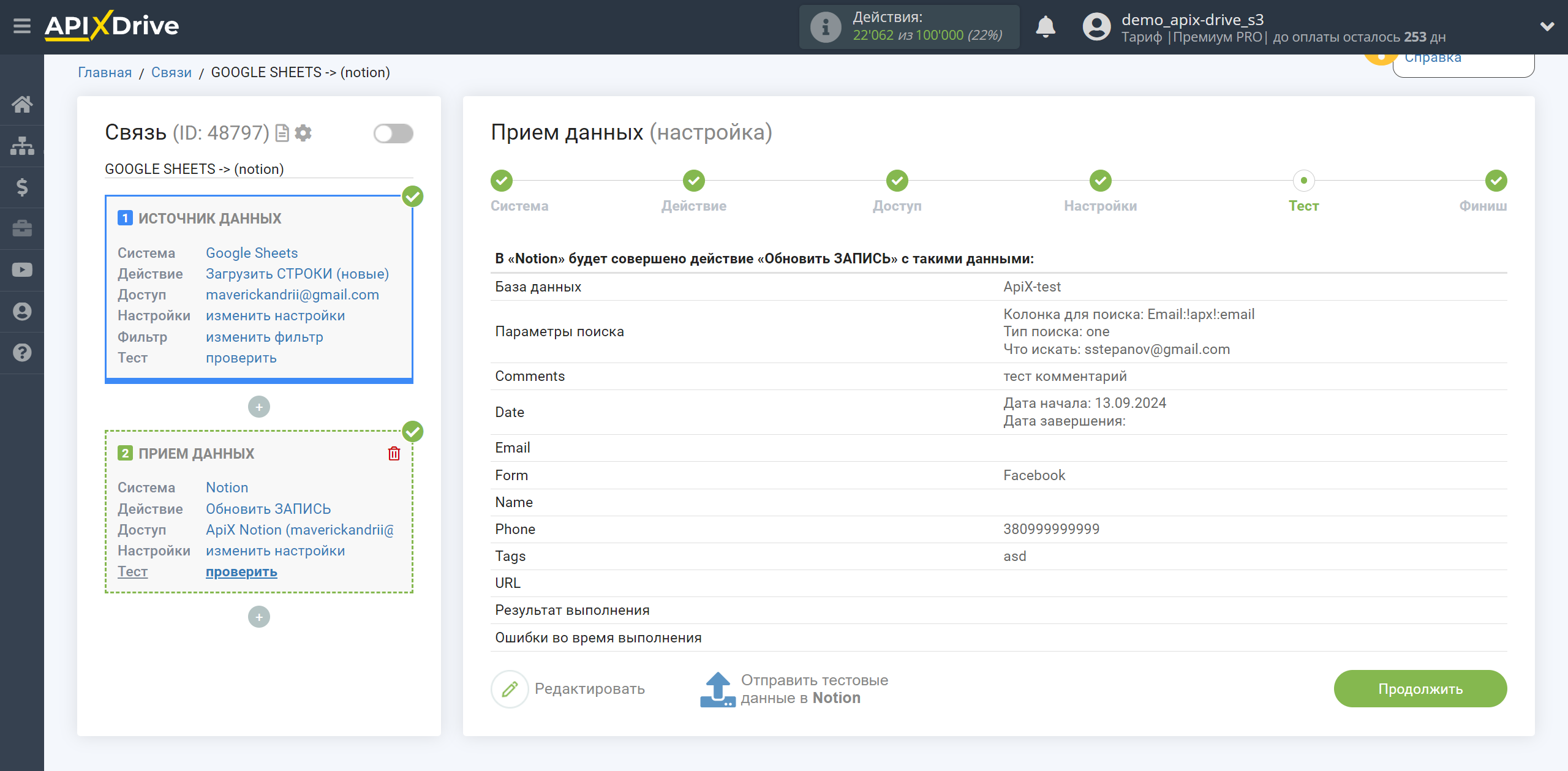
Task: Open connection settings gear icon
Action: pyautogui.click(x=303, y=133)
